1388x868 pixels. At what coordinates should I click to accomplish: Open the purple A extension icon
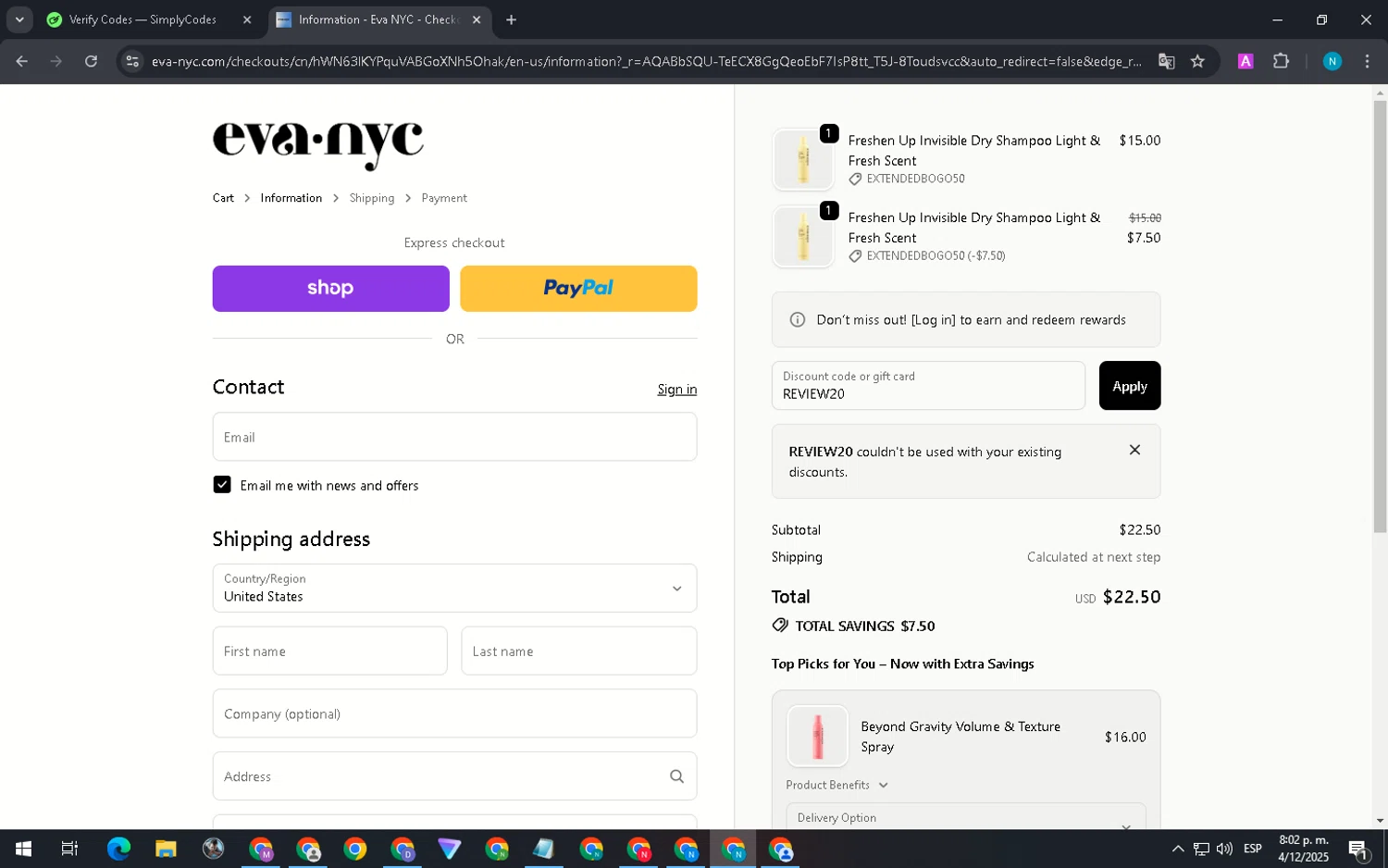point(1245,61)
